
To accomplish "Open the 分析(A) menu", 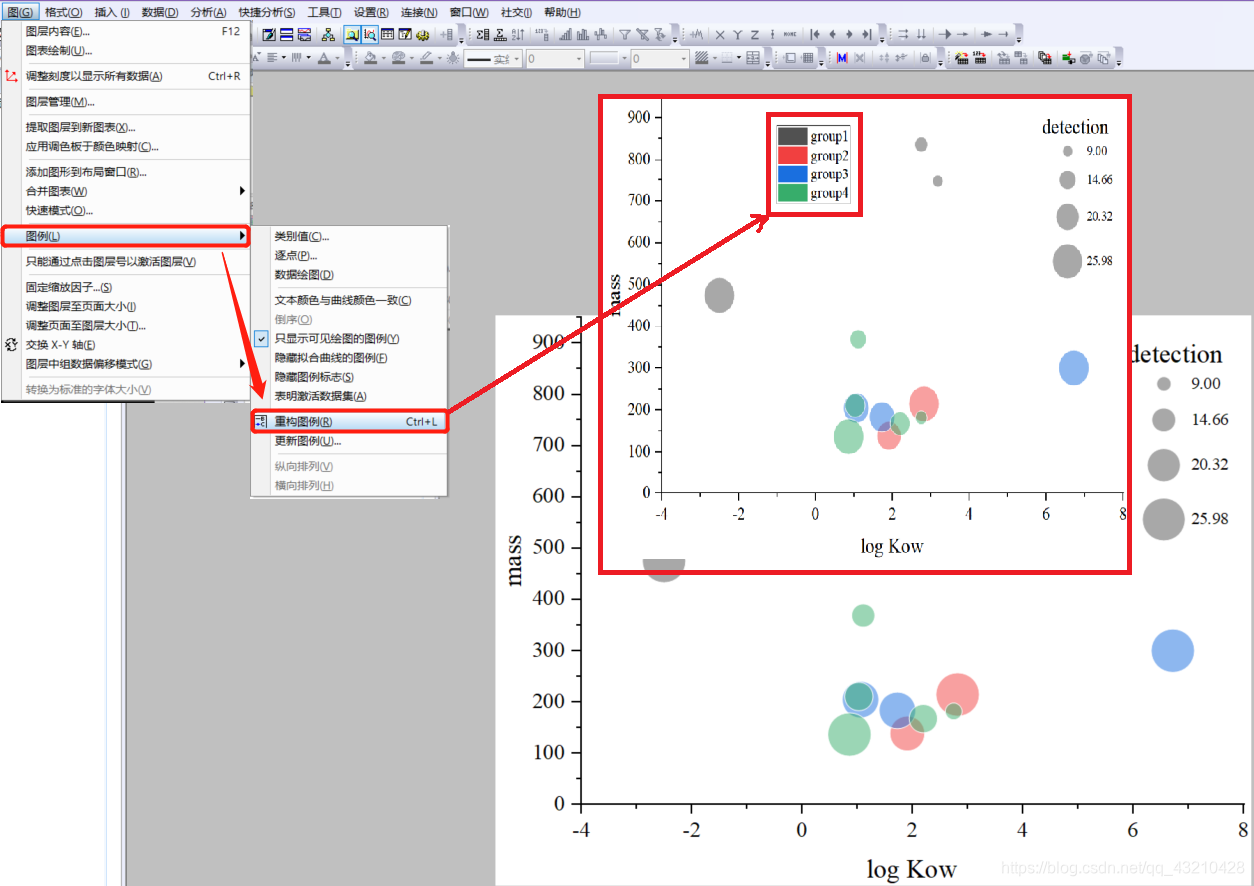I will click(208, 12).
